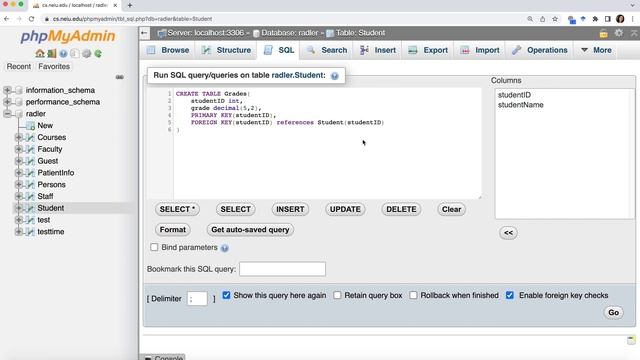
Task: Expand the Persons table node
Action: 18,185
